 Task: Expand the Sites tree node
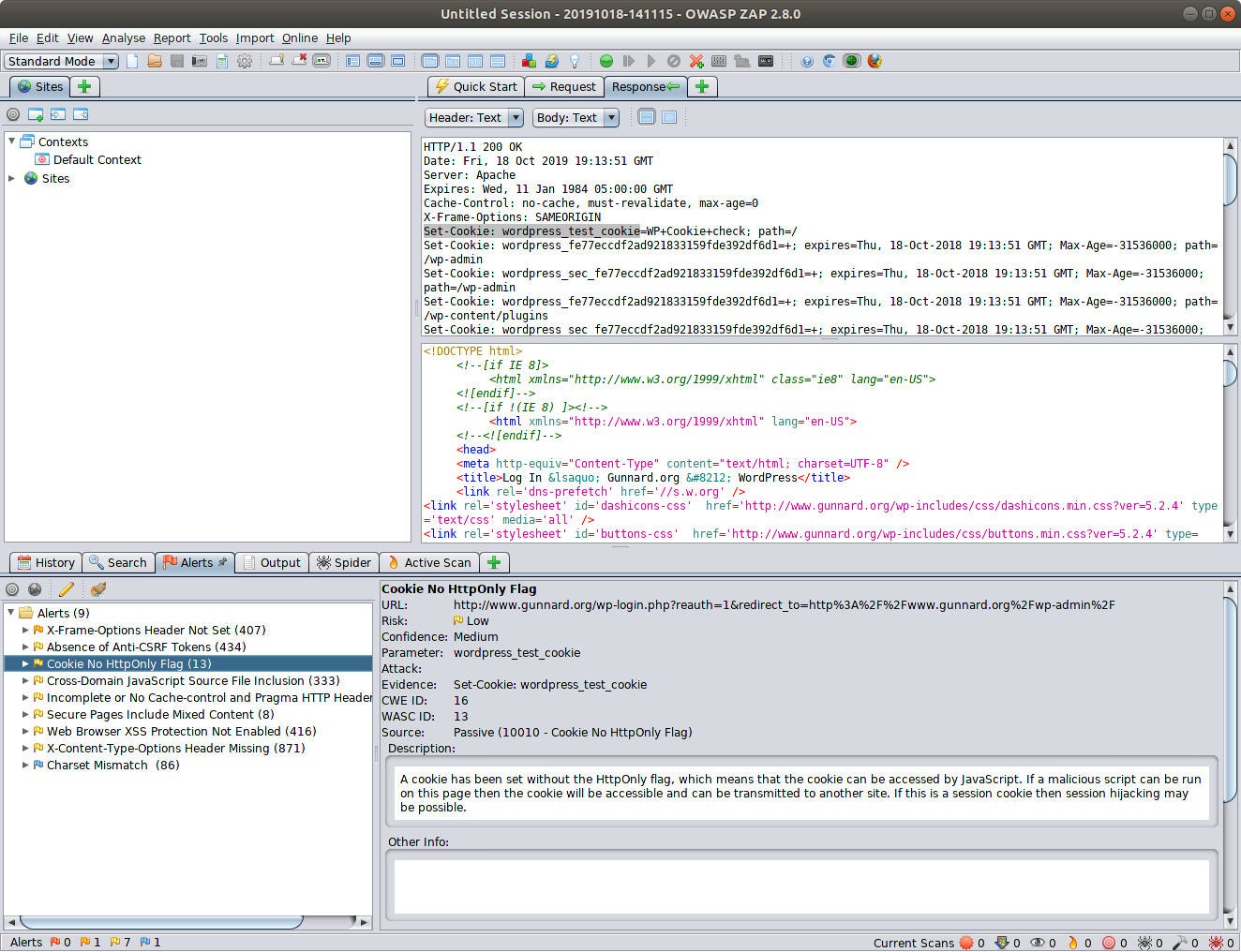coord(11,178)
